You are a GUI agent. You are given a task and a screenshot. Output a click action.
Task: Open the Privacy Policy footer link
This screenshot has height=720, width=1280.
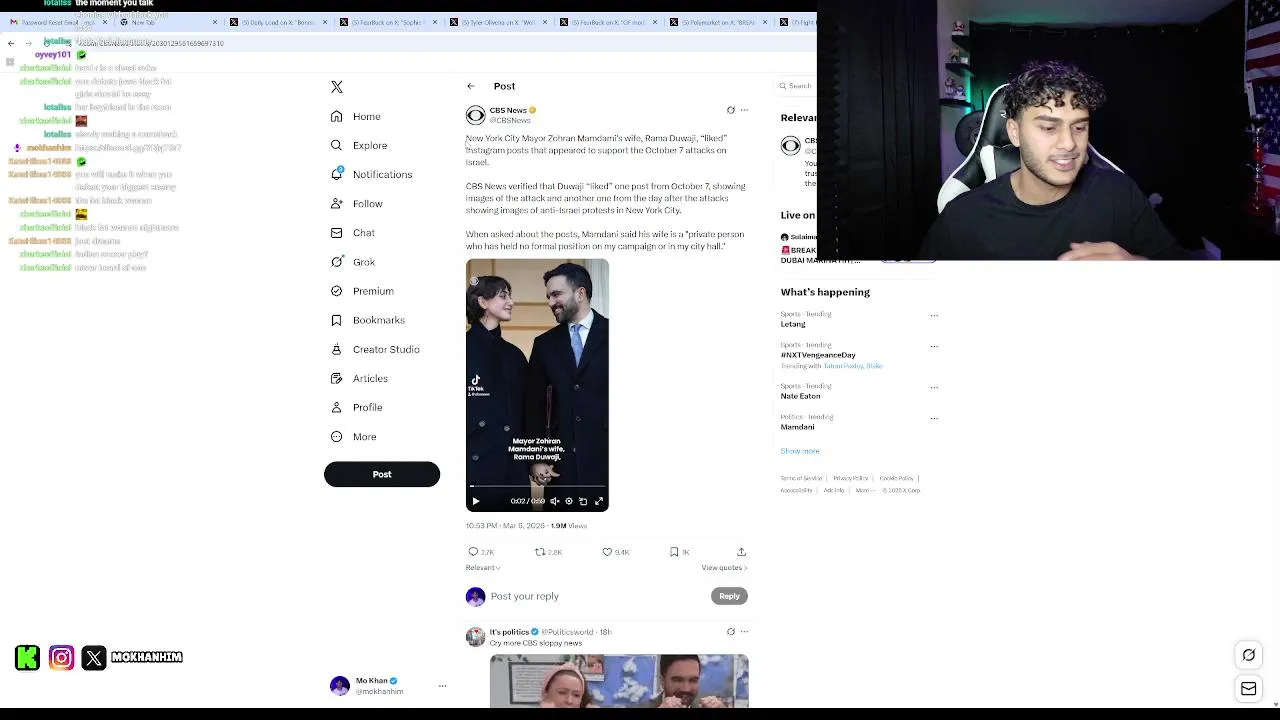(x=851, y=478)
